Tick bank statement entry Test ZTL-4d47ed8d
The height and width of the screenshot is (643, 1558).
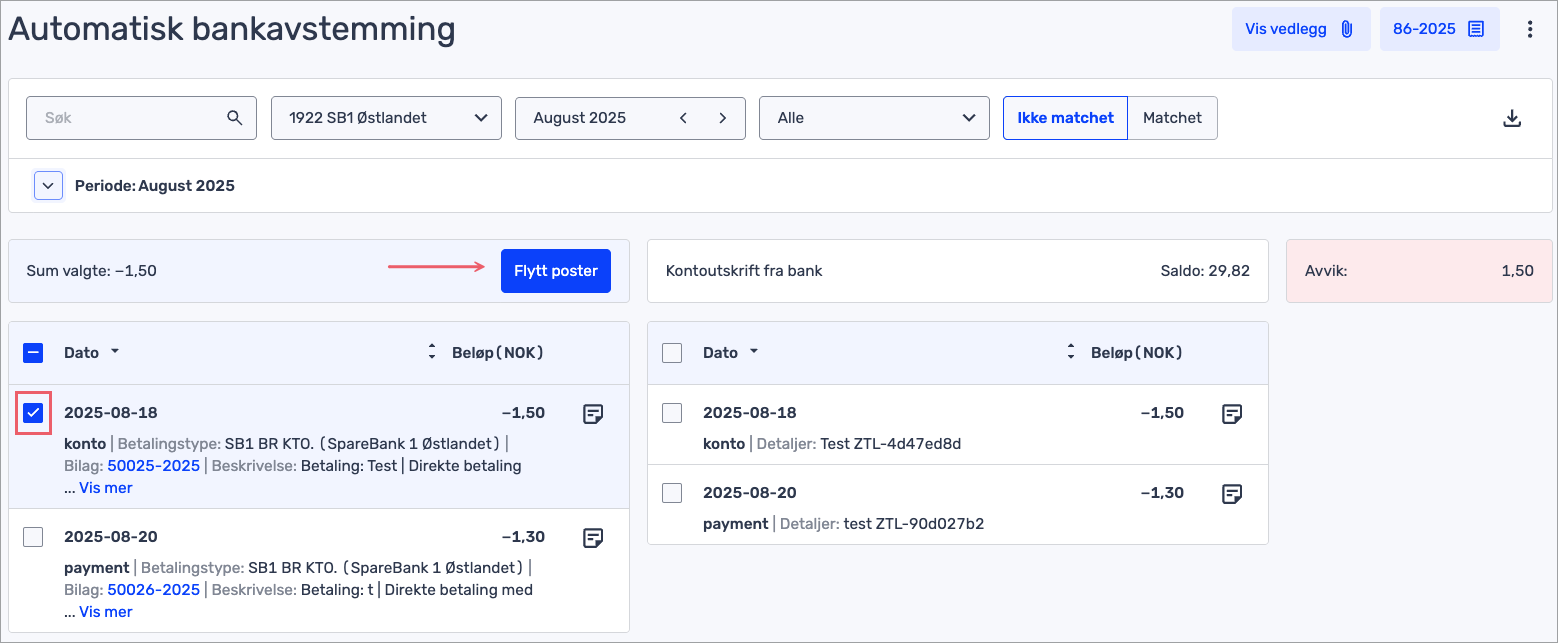672,413
